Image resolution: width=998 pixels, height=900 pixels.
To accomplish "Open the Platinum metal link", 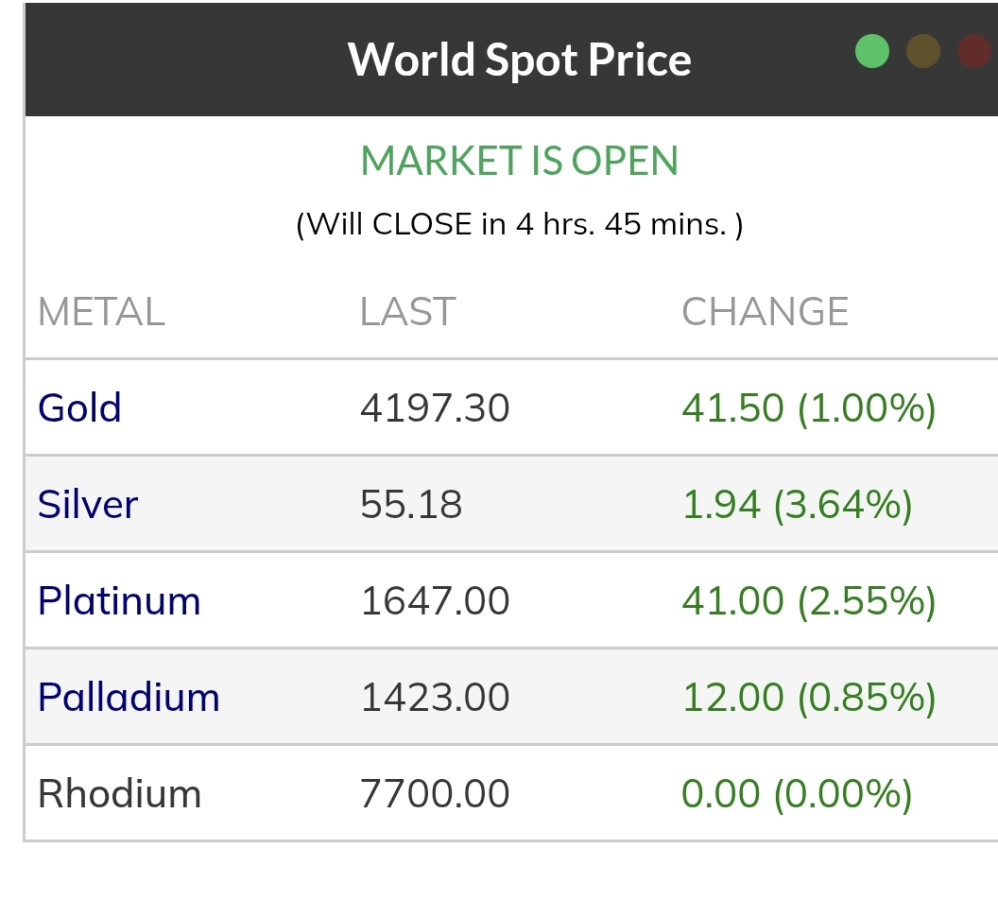I will click(x=119, y=601).
